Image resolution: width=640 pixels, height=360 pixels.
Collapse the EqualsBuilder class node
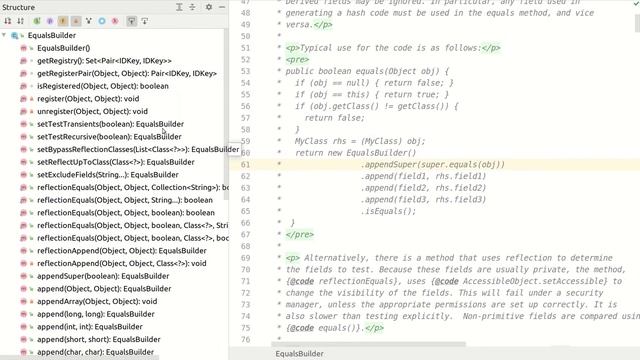pos(4,35)
